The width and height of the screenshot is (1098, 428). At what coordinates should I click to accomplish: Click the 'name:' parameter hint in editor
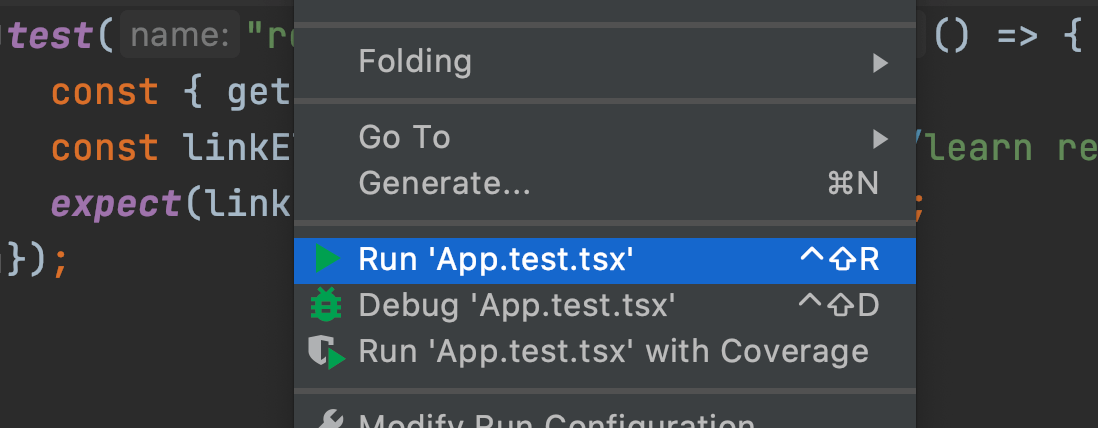pos(180,37)
